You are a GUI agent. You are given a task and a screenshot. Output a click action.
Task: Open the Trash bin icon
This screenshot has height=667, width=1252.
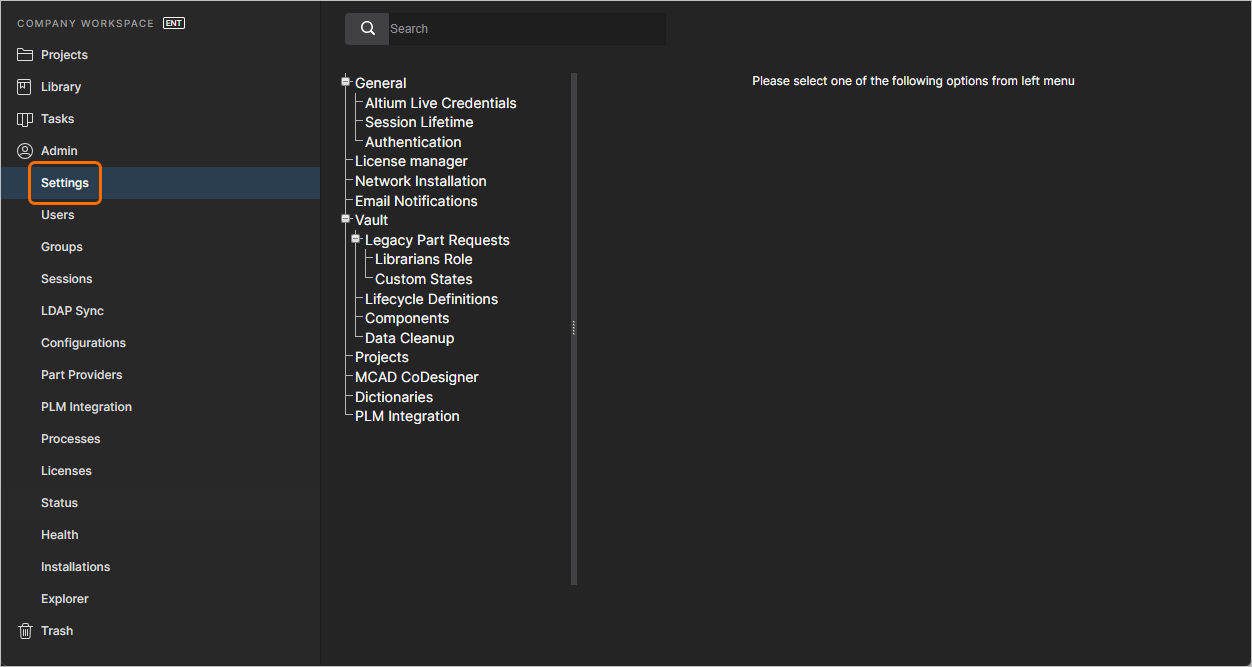(25, 630)
